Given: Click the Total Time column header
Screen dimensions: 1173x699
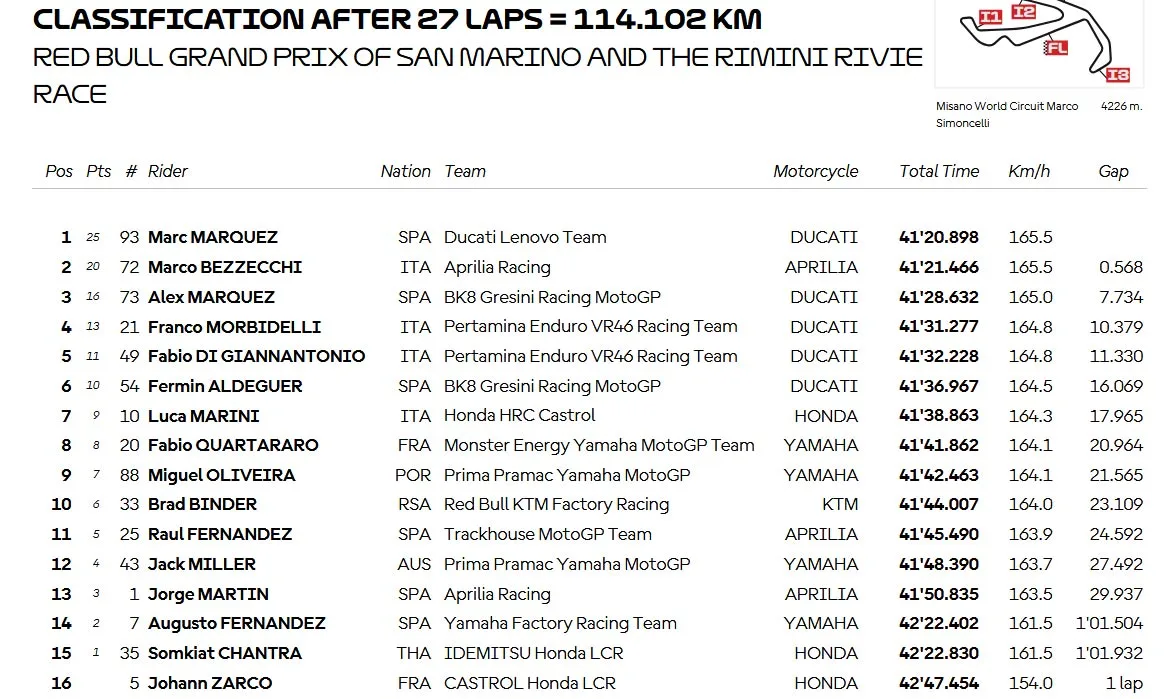Looking at the screenshot, I should tap(939, 171).
